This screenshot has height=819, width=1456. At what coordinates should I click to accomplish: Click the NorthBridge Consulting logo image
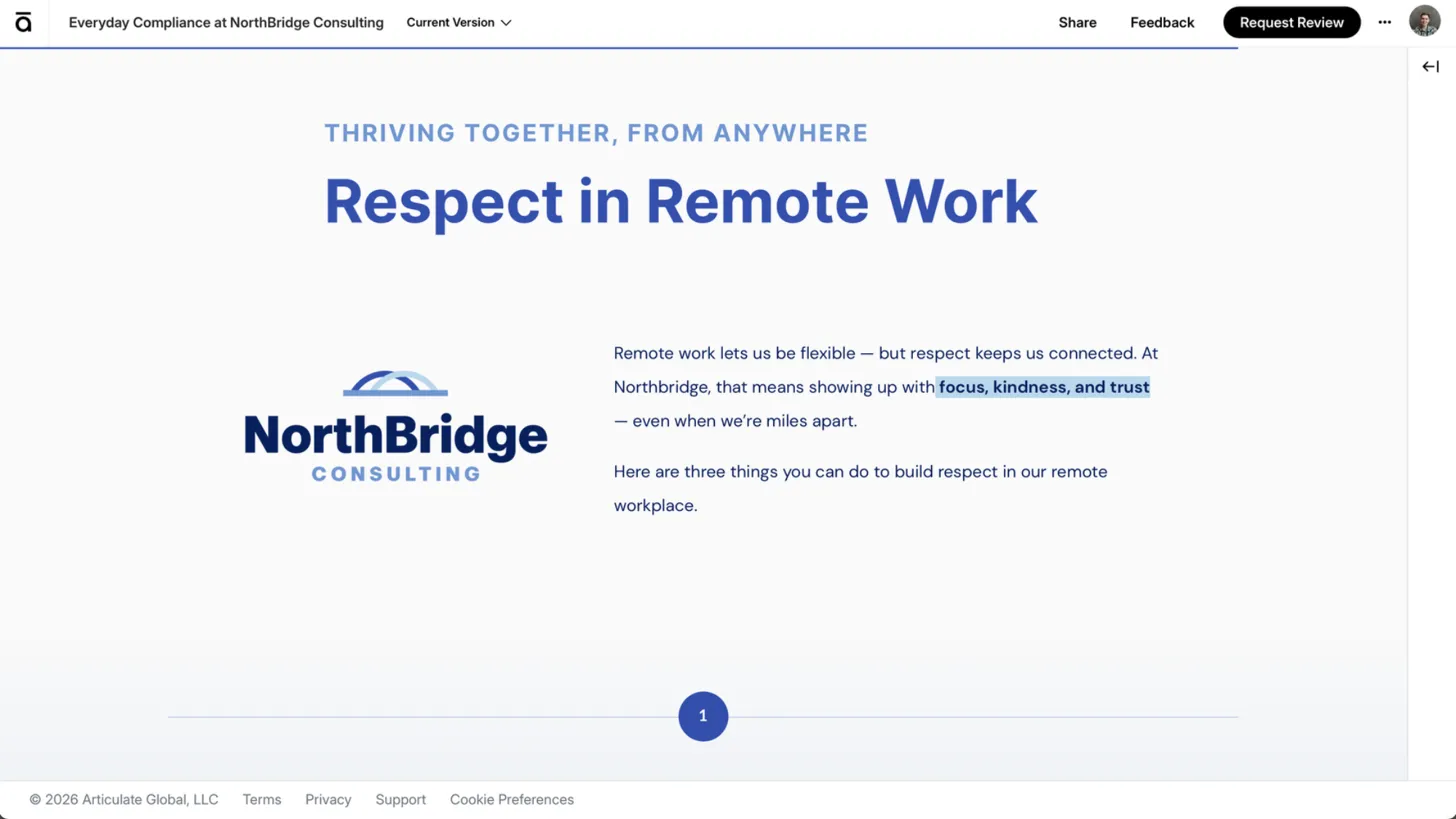[396, 427]
